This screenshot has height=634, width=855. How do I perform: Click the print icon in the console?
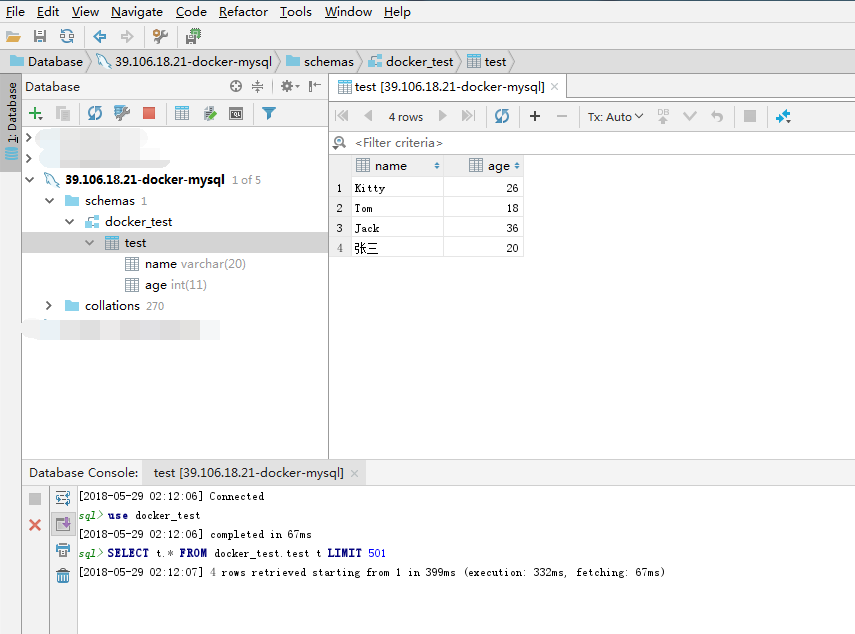(x=63, y=550)
